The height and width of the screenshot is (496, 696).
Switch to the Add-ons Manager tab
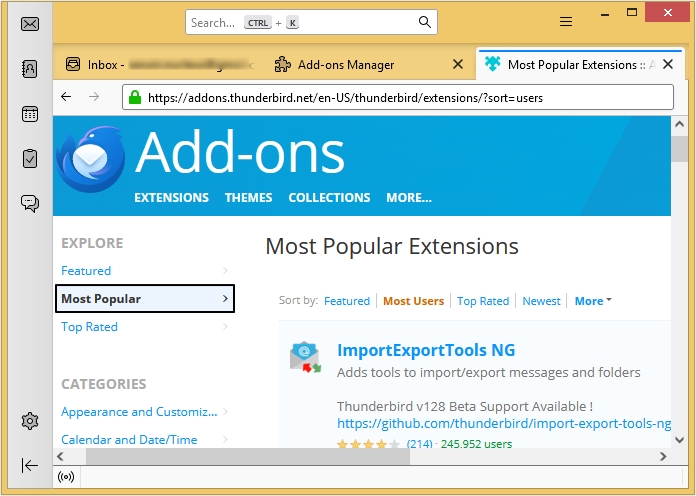(370, 65)
